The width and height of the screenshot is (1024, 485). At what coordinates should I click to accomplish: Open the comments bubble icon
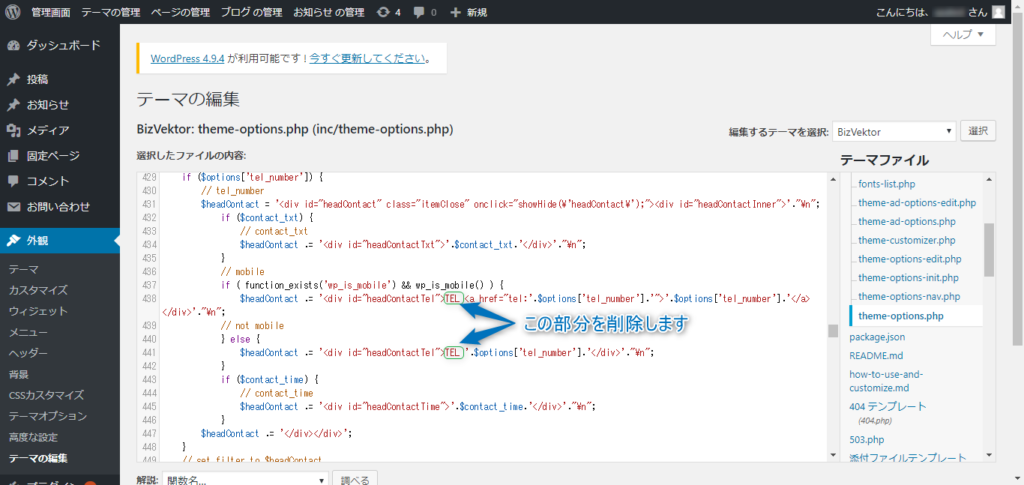coord(419,12)
